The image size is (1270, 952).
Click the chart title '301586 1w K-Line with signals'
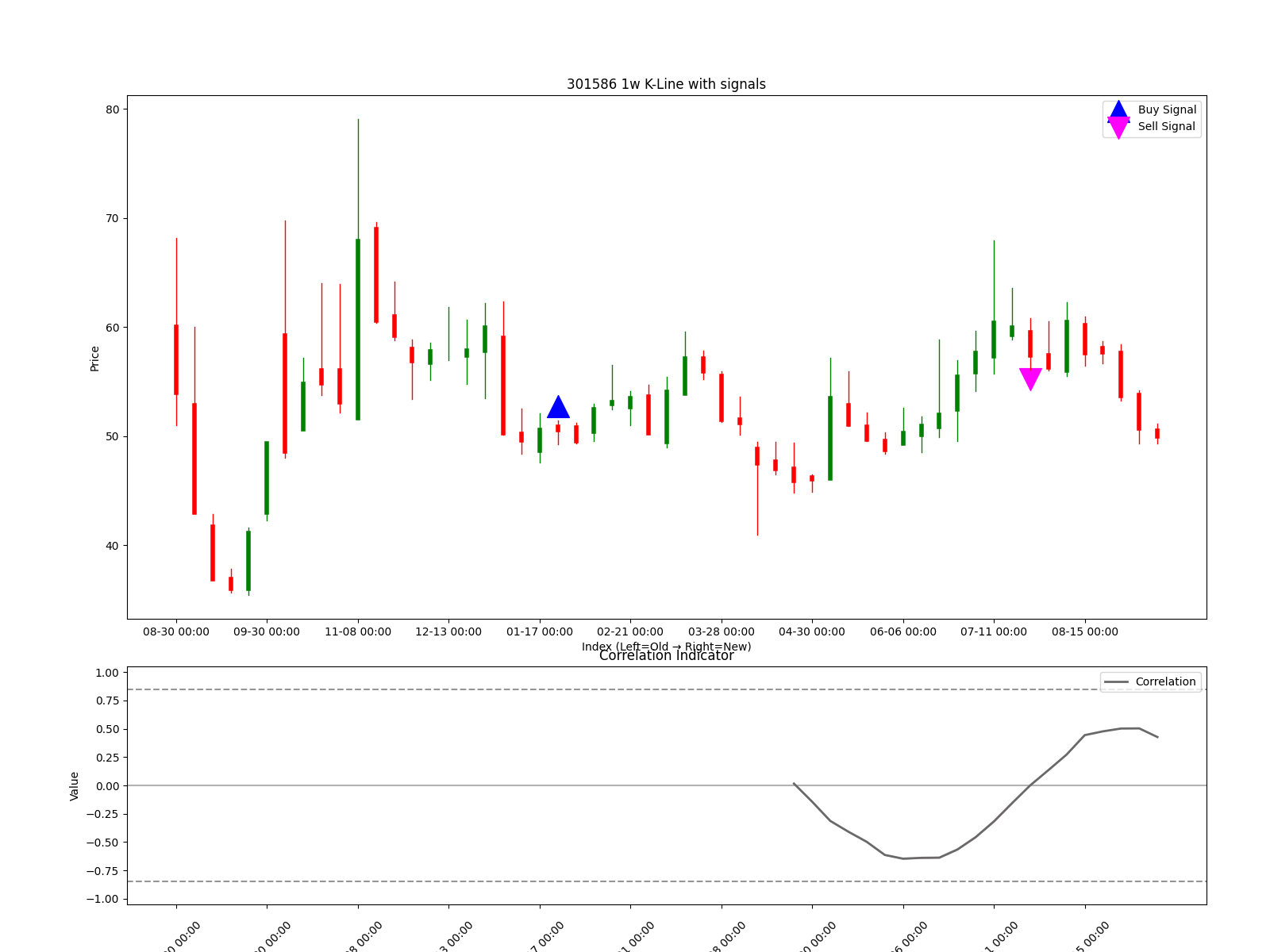666,84
